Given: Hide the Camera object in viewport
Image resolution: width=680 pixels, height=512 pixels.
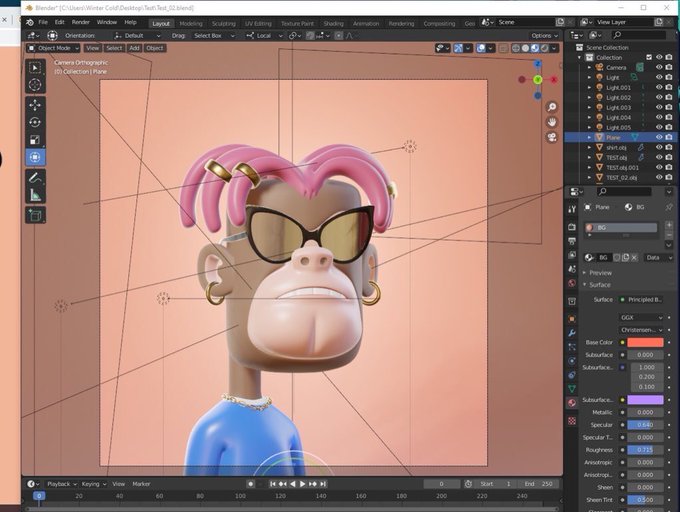Looking at the screenshot, I should coord(659,67).
